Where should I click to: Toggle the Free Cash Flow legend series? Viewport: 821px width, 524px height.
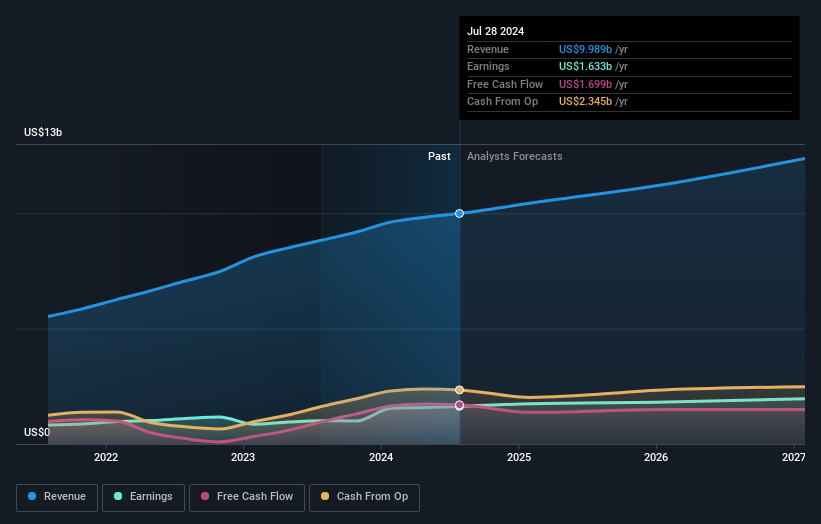[x=247, y=497]
